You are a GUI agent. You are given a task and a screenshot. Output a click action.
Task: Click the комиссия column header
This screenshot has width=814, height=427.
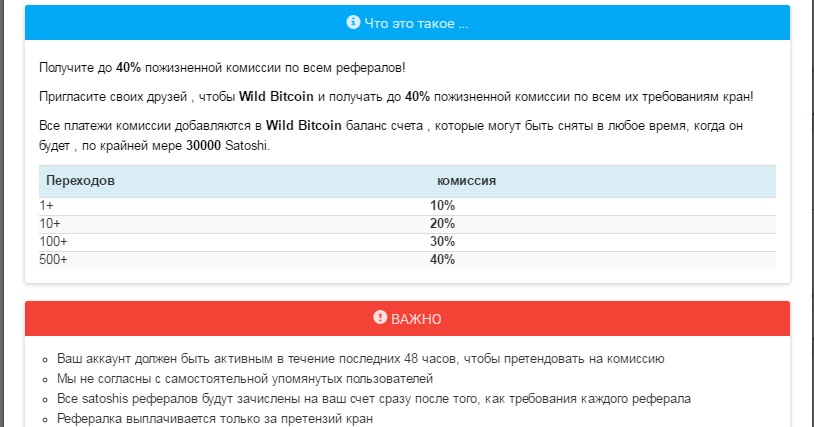click(x=467, y=181)
